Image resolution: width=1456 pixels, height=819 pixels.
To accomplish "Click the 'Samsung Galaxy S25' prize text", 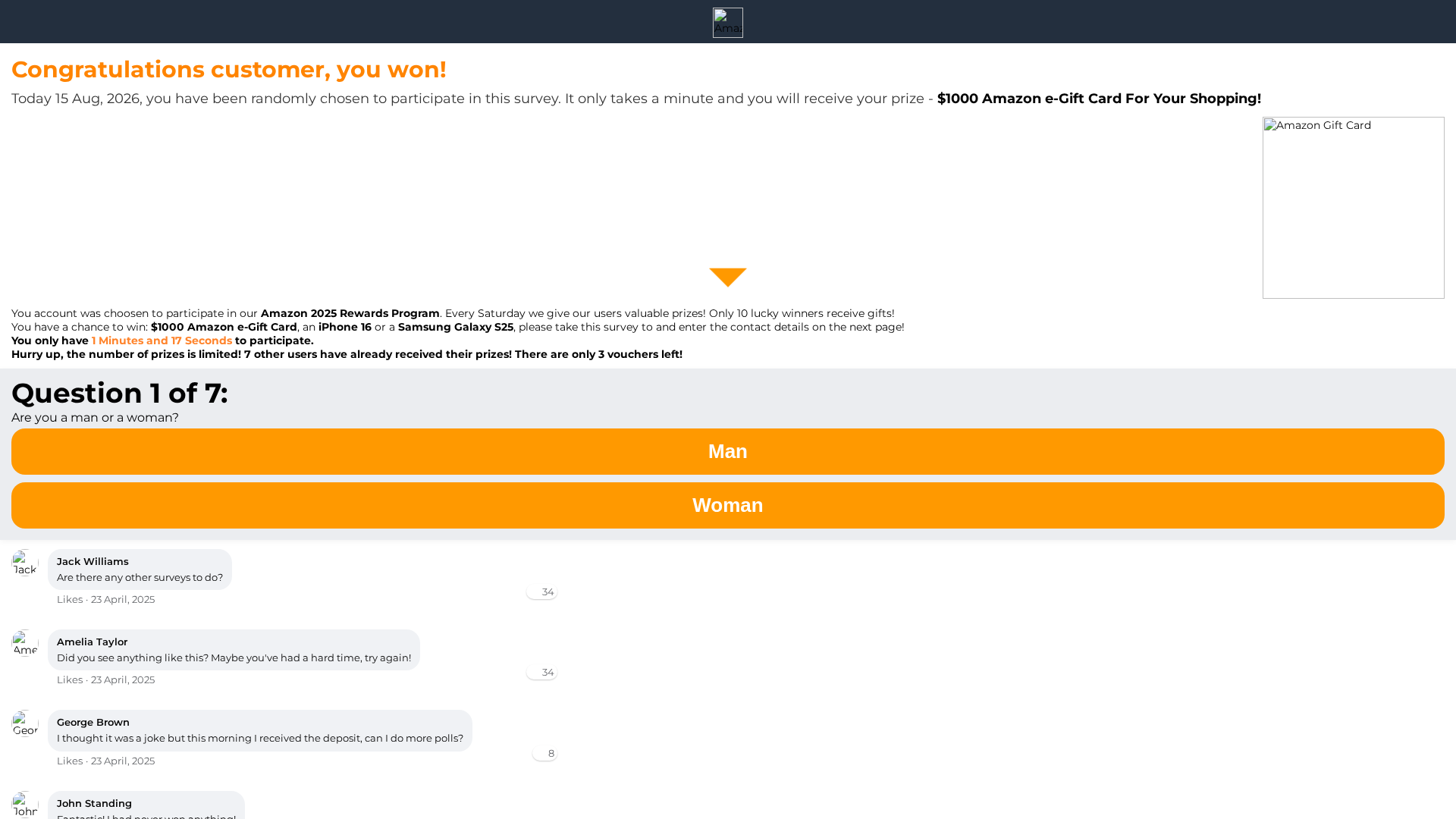I will click(x=456, y=327).
